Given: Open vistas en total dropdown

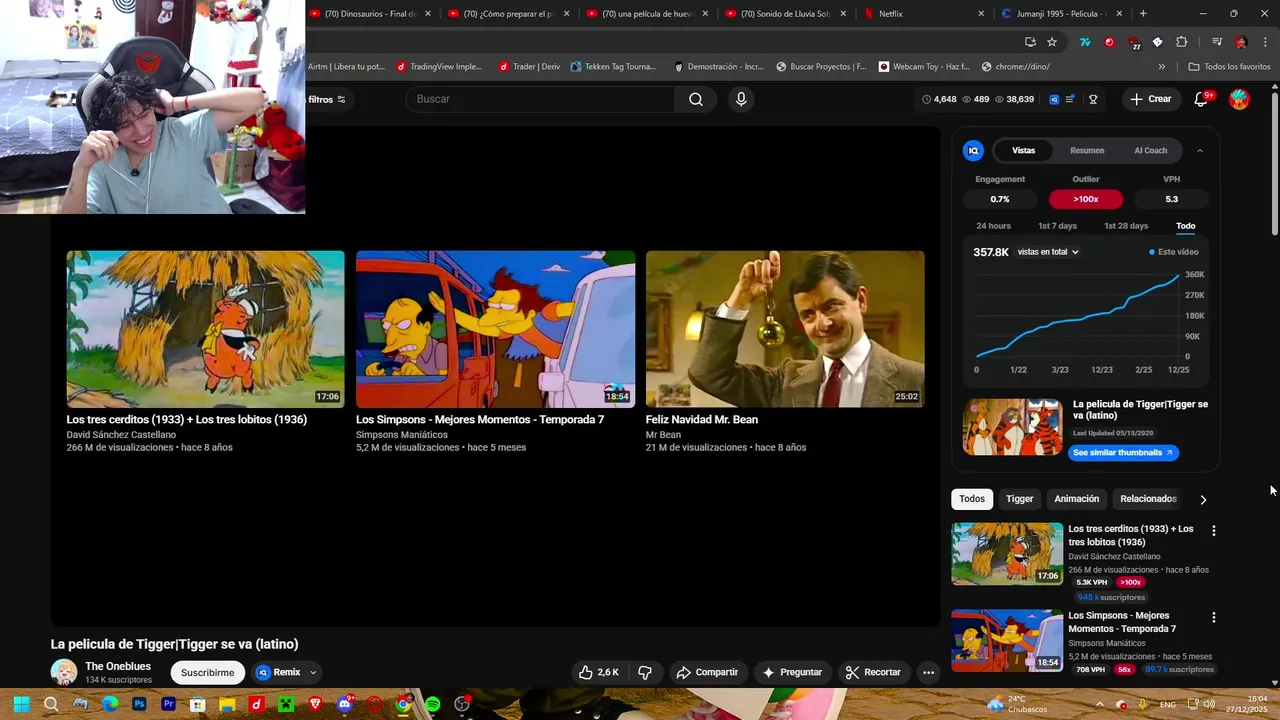Looking at the screenshot, I should click(1048, 252).
